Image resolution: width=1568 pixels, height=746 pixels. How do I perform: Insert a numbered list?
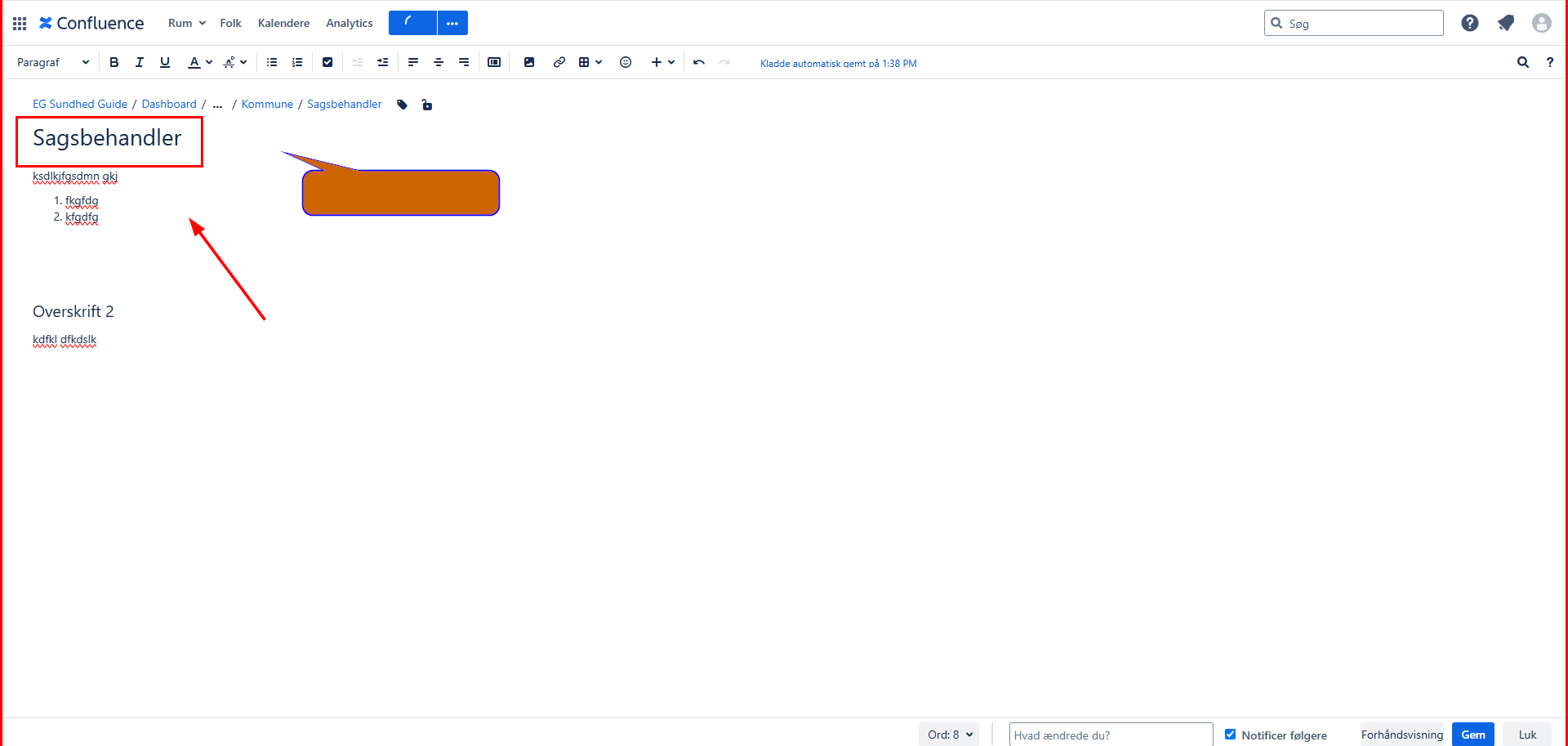click(297, 62)
